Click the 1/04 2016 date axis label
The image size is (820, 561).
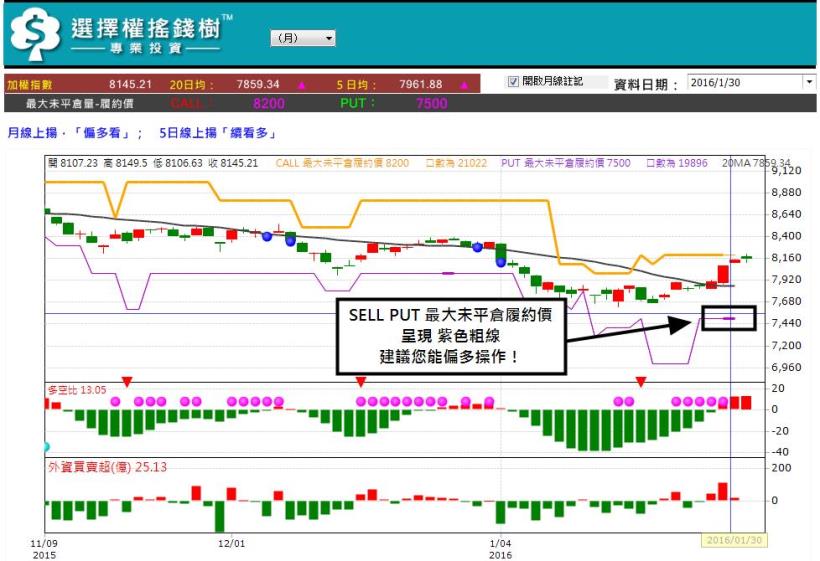(x=500, y=549)
